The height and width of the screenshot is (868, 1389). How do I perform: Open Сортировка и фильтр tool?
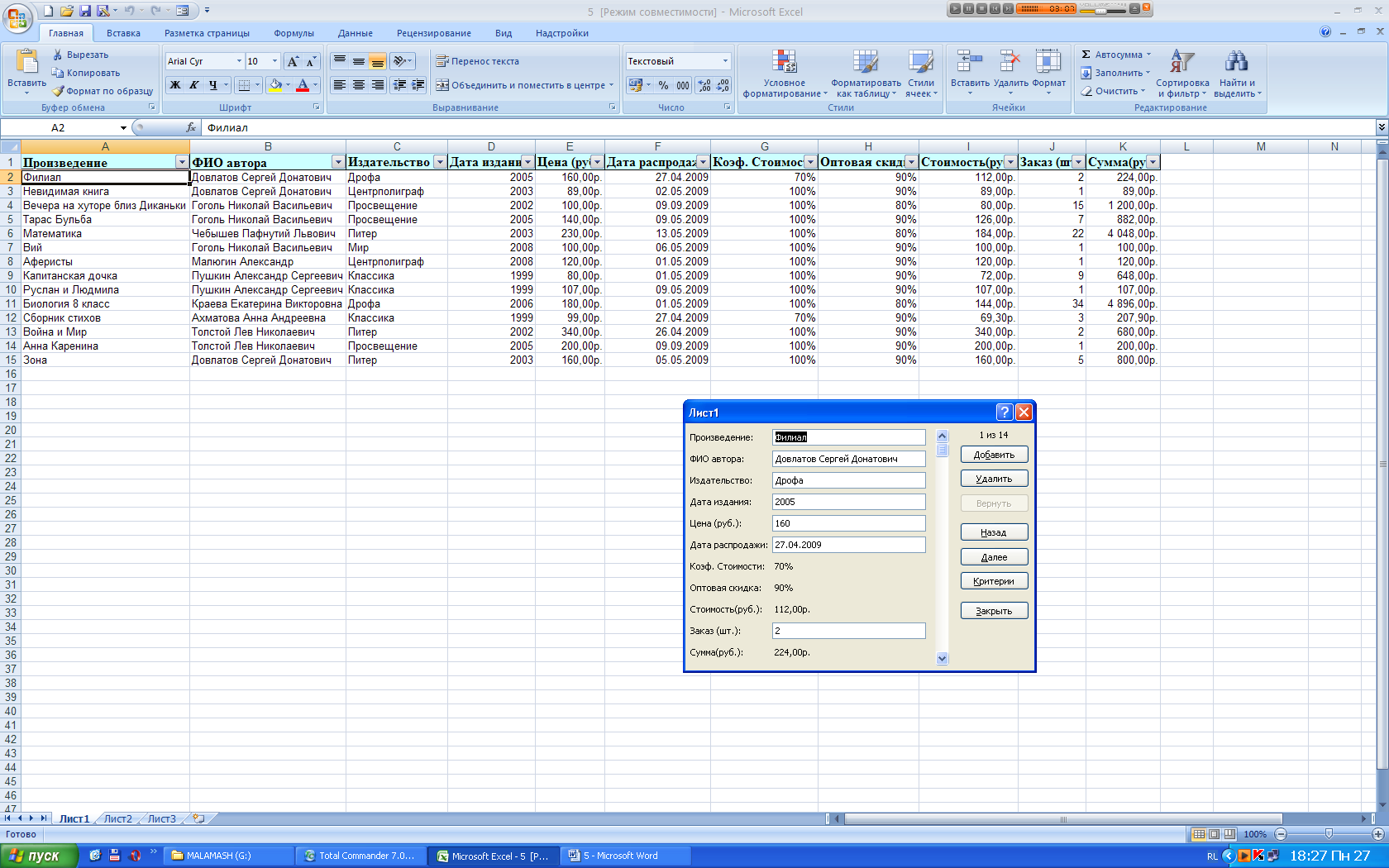[1181, 63]
